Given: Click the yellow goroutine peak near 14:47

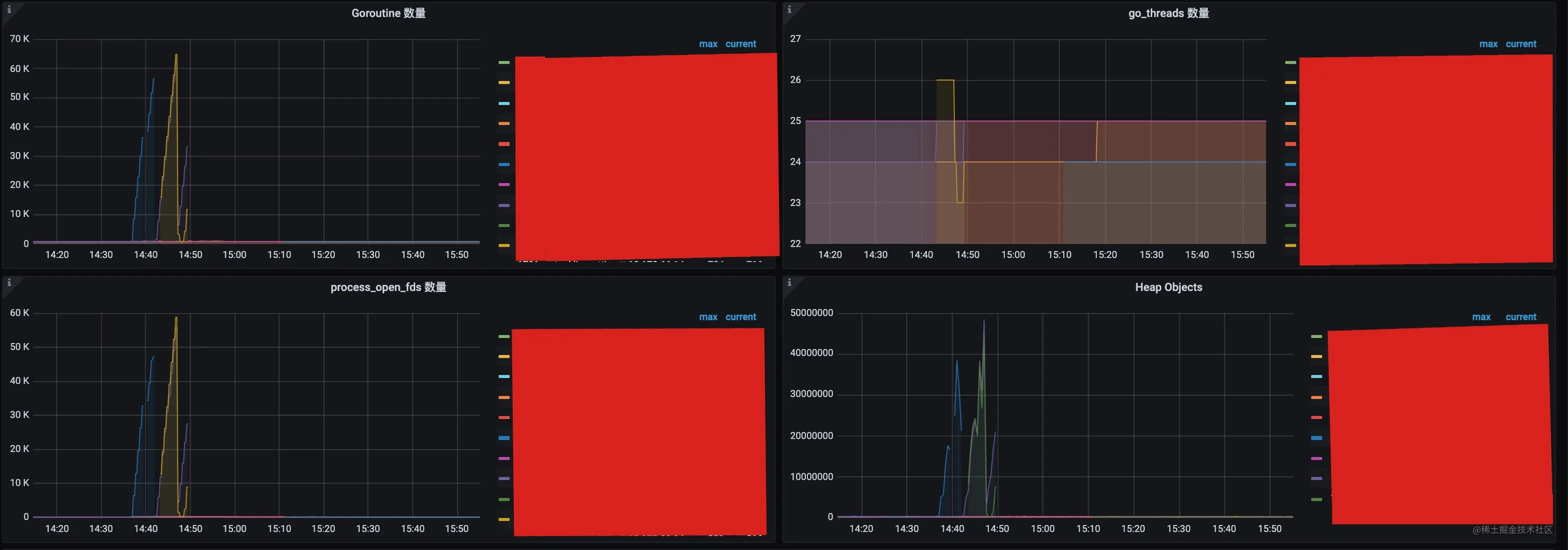Looking at the screenshot, I should click(176, 55).
